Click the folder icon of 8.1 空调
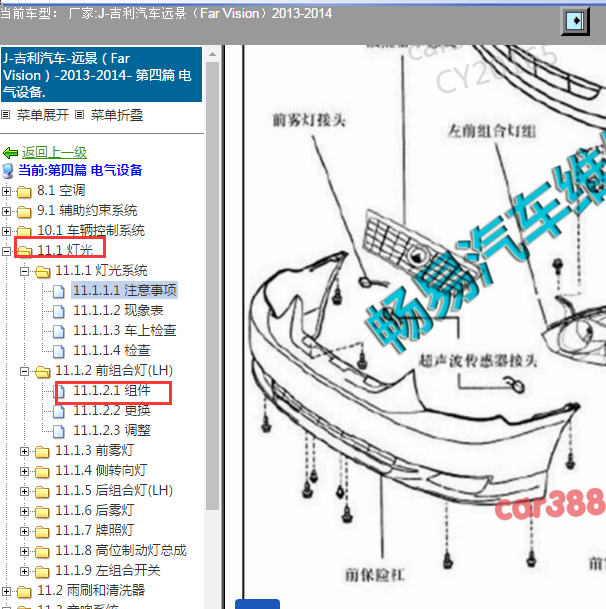The height and width of the screenshot is (609, 606). tap(24, 192)
